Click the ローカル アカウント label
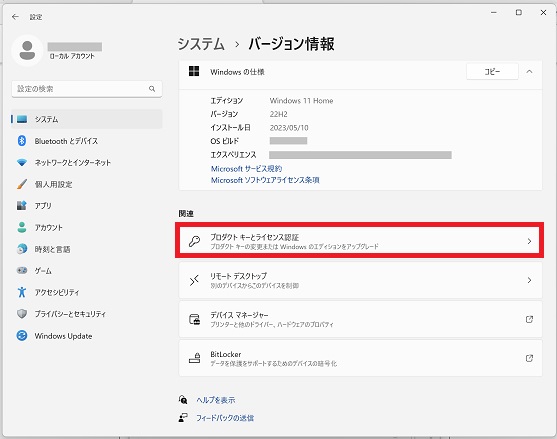 [x=72, y=56]
